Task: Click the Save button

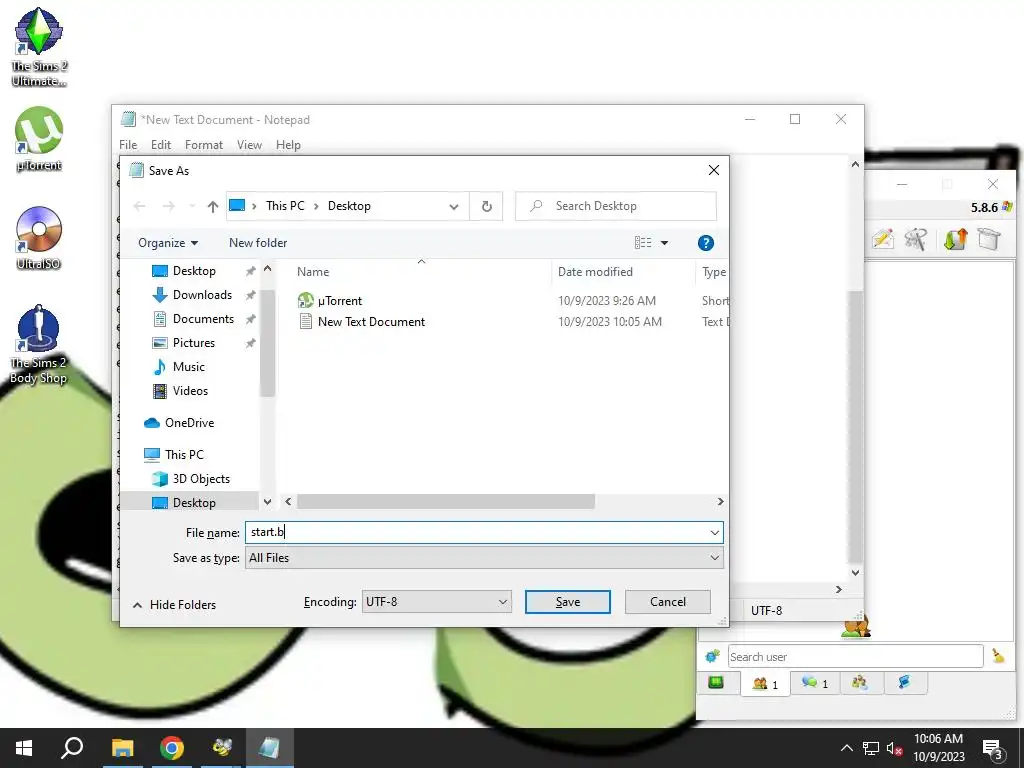Action: tap(568, 601)
